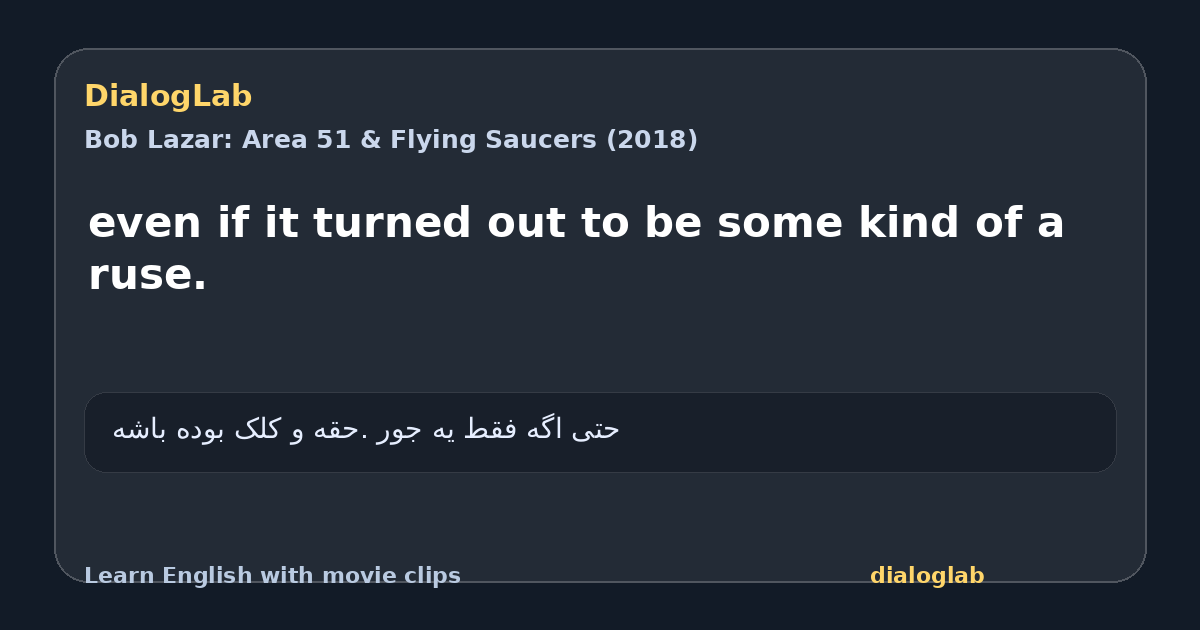The width and height of the screenshot is (1200, 630).
Task: Tap the word 'turned' in subtitle
Action: click(x=392, y=224)
